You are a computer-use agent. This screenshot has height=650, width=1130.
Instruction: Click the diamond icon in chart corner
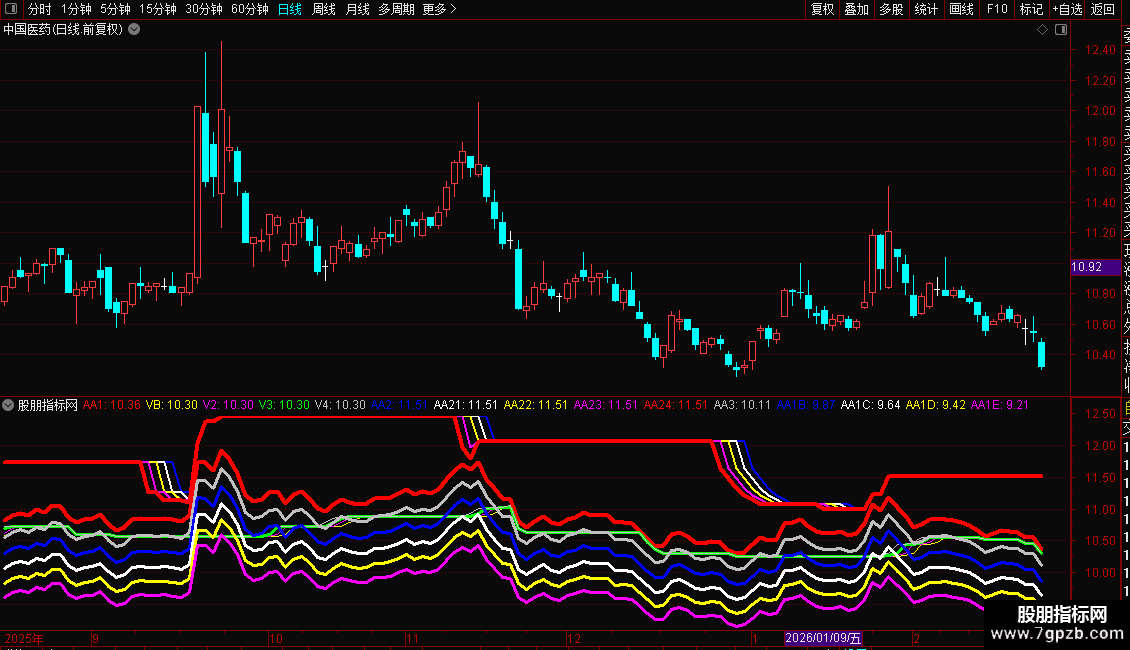pyautogui.click(x=1042, y=30)
